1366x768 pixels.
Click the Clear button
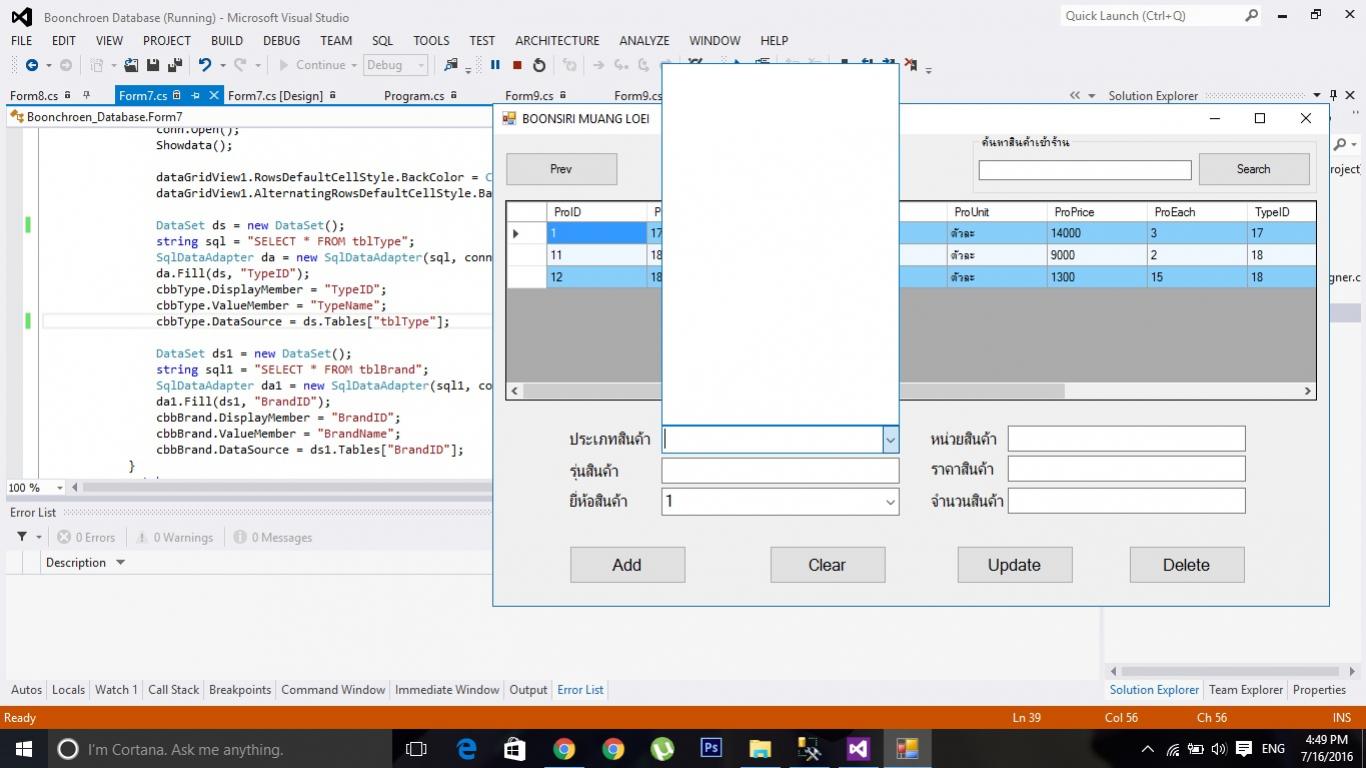click(x=827, y=565)
